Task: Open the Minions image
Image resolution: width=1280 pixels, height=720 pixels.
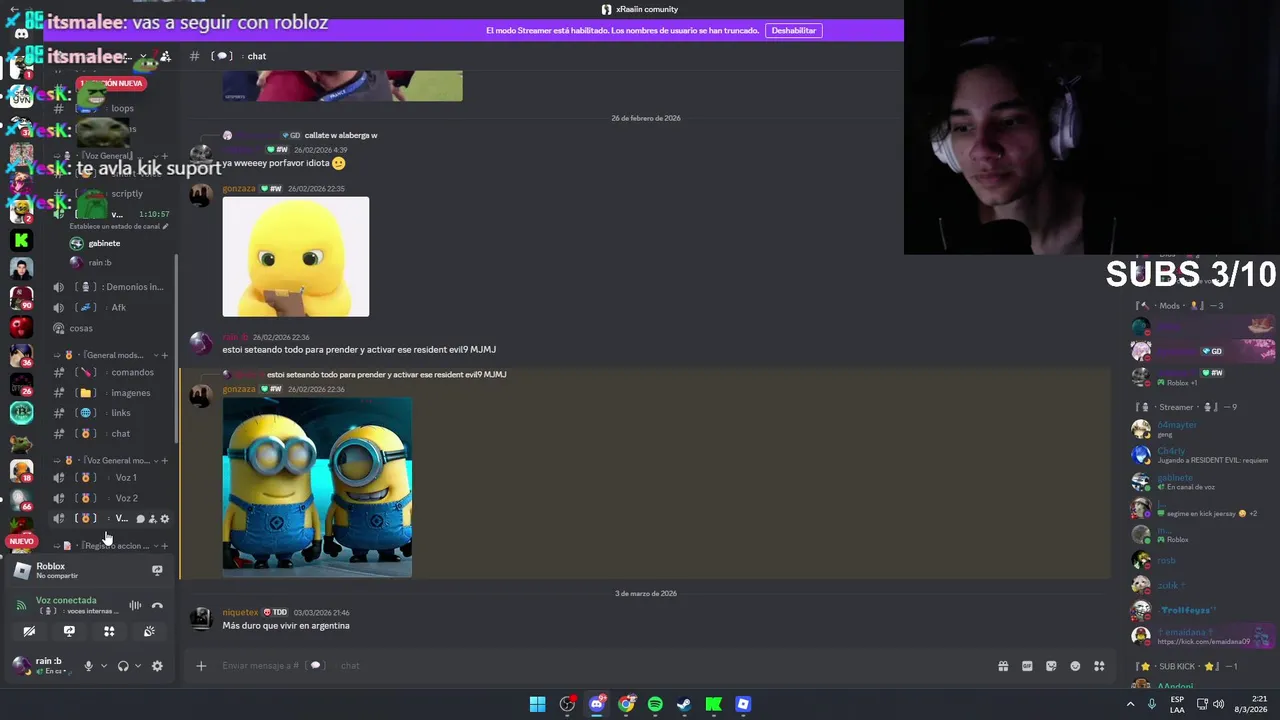Action: point(317,487)
